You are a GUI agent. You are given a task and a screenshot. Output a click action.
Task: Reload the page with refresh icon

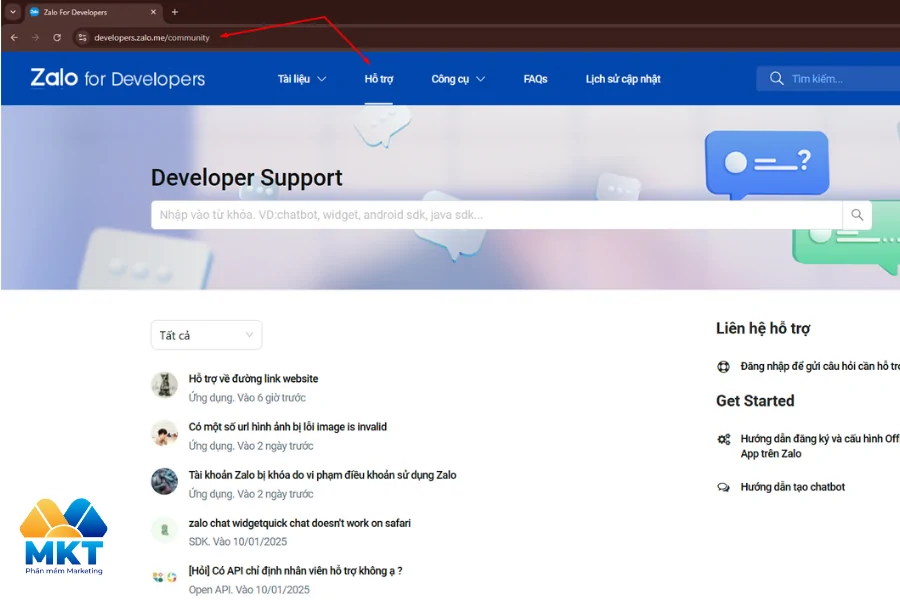57,37
